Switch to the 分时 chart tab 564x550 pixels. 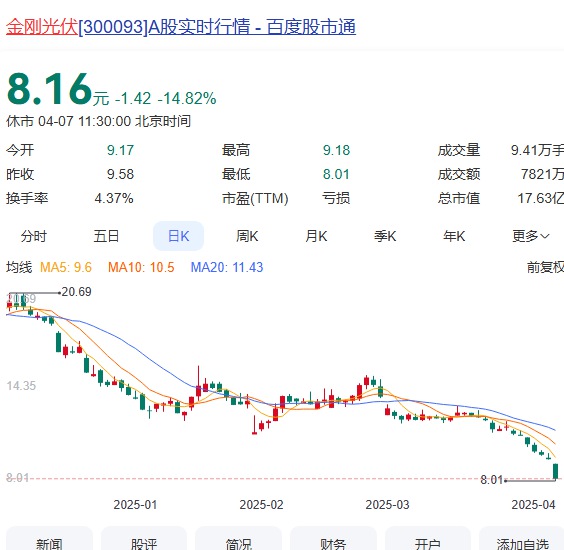34,236
